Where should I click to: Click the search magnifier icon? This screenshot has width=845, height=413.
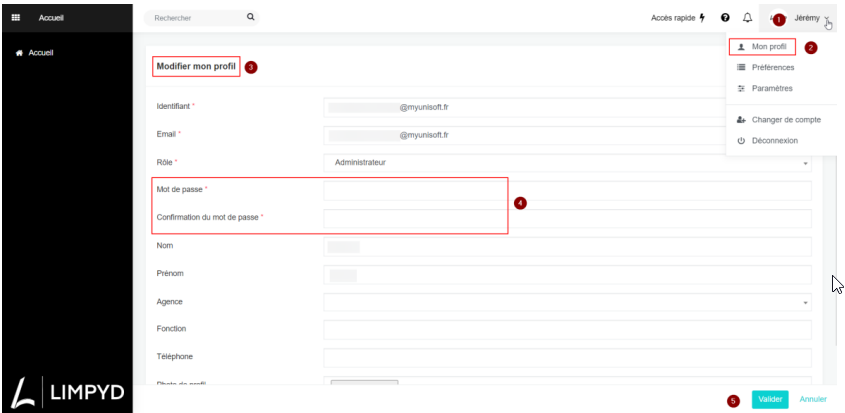[251, 17]
